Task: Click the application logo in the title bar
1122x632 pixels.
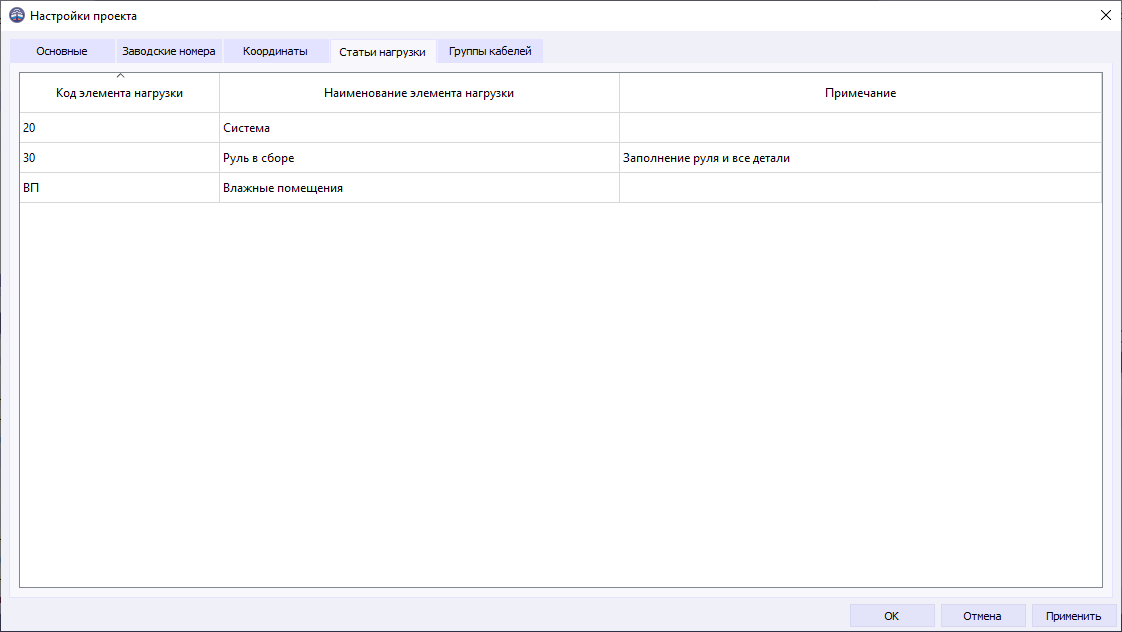Action: click(x=14, y=15)
